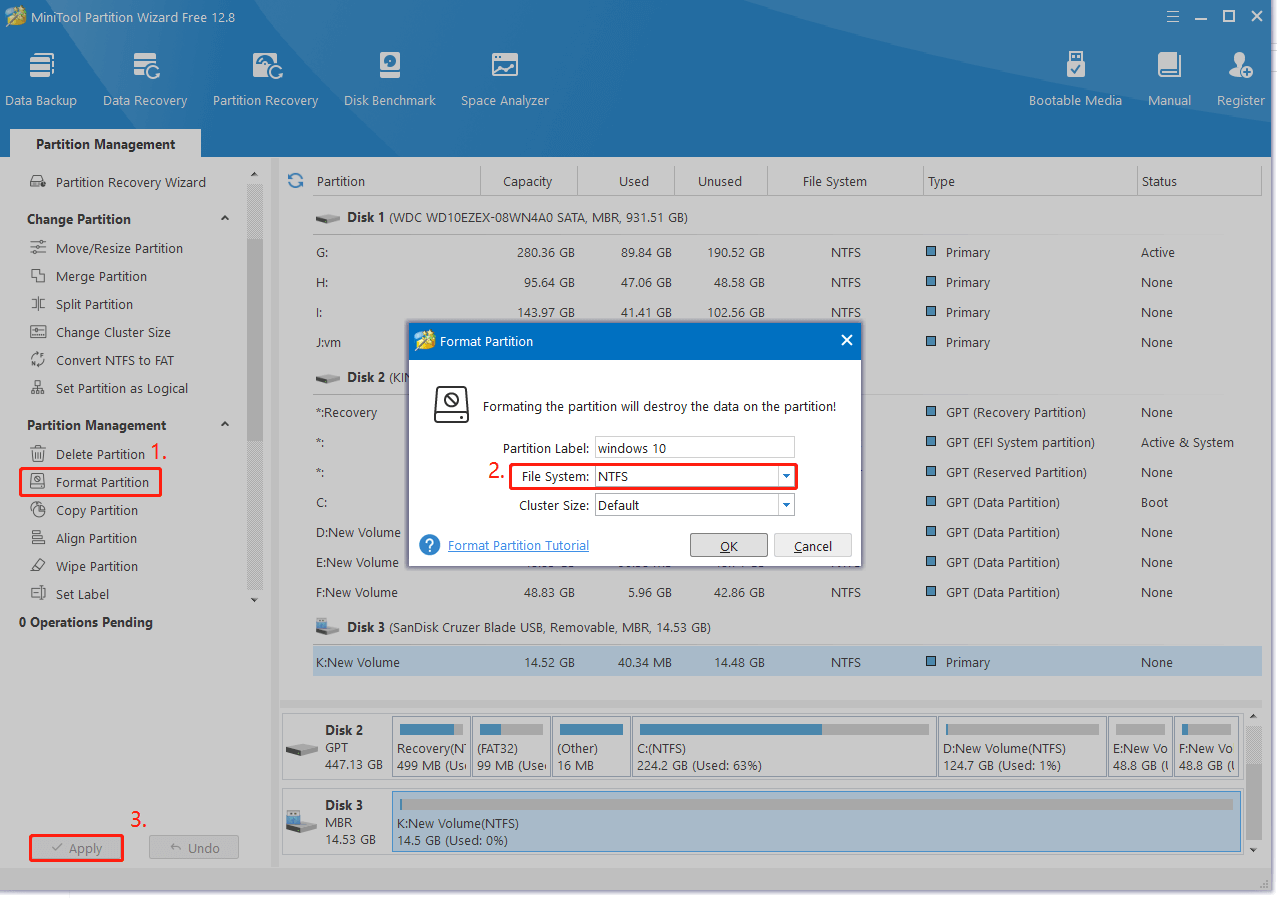
Task: Open the Manual
Action: click(x=1169, y=78)
